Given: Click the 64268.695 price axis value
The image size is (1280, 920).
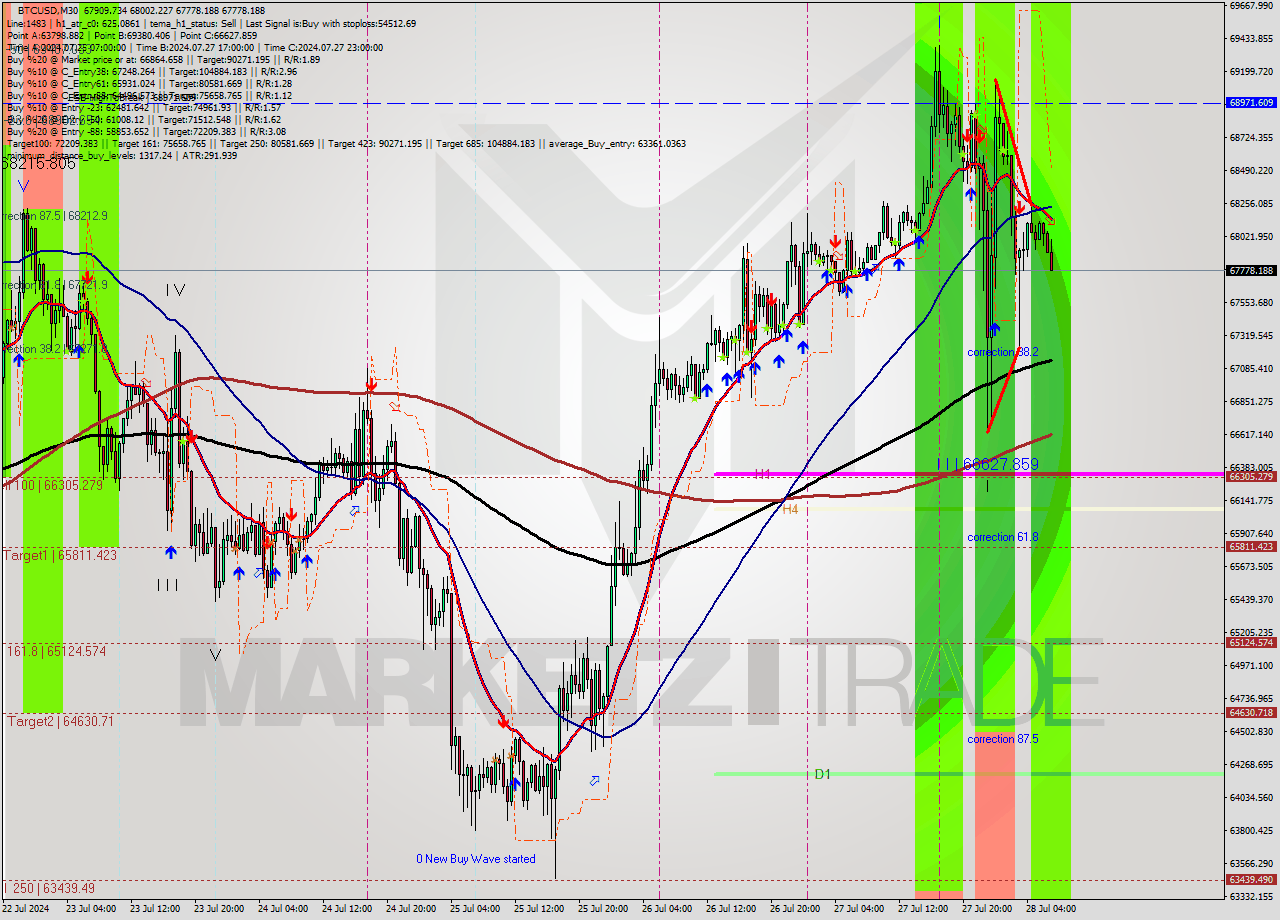Looking at the screenshot, I should point(1252,764).
